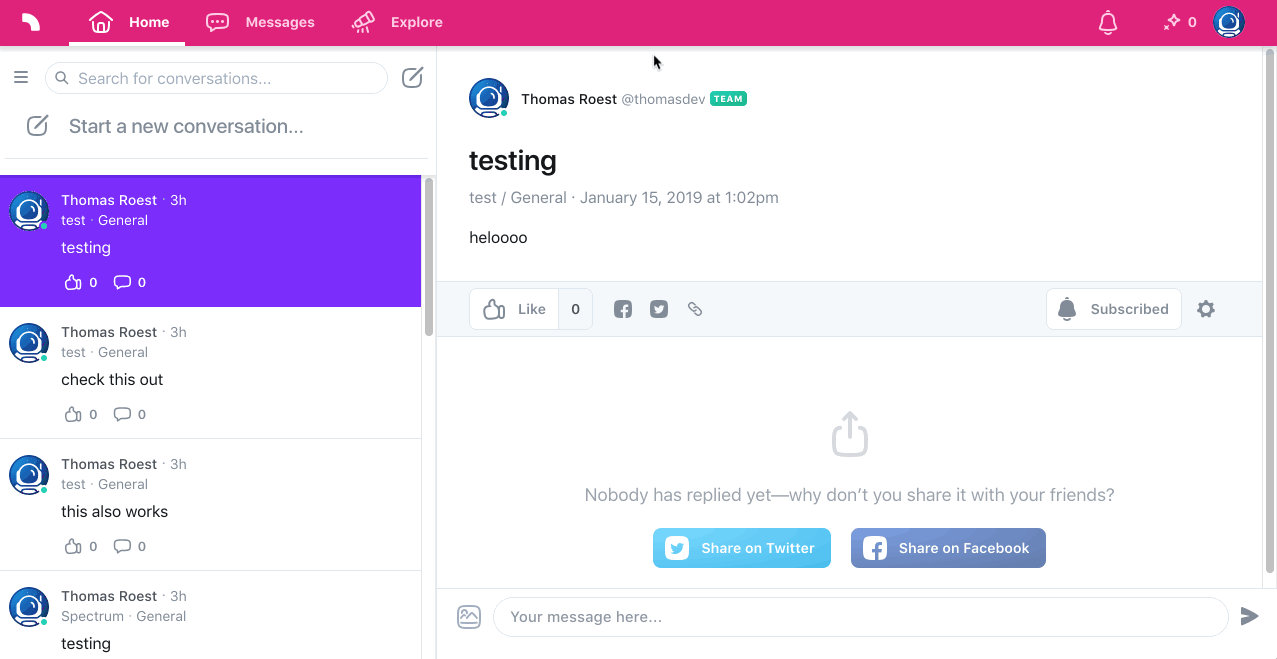Click the avatar on the 'check this out' thread
Image resolution: width=1277 pixels, height=659 pixels.
pyautogui.click(x=29, y=343)
